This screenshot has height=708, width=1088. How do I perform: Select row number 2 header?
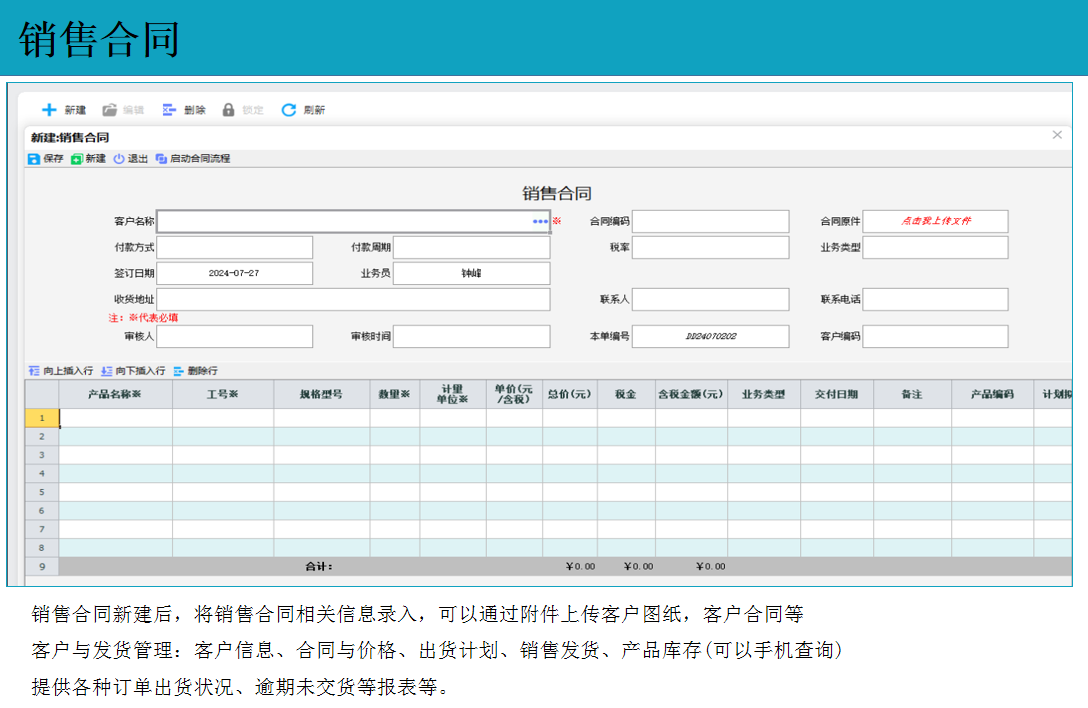pyautogui.click(x=42, y=437)
